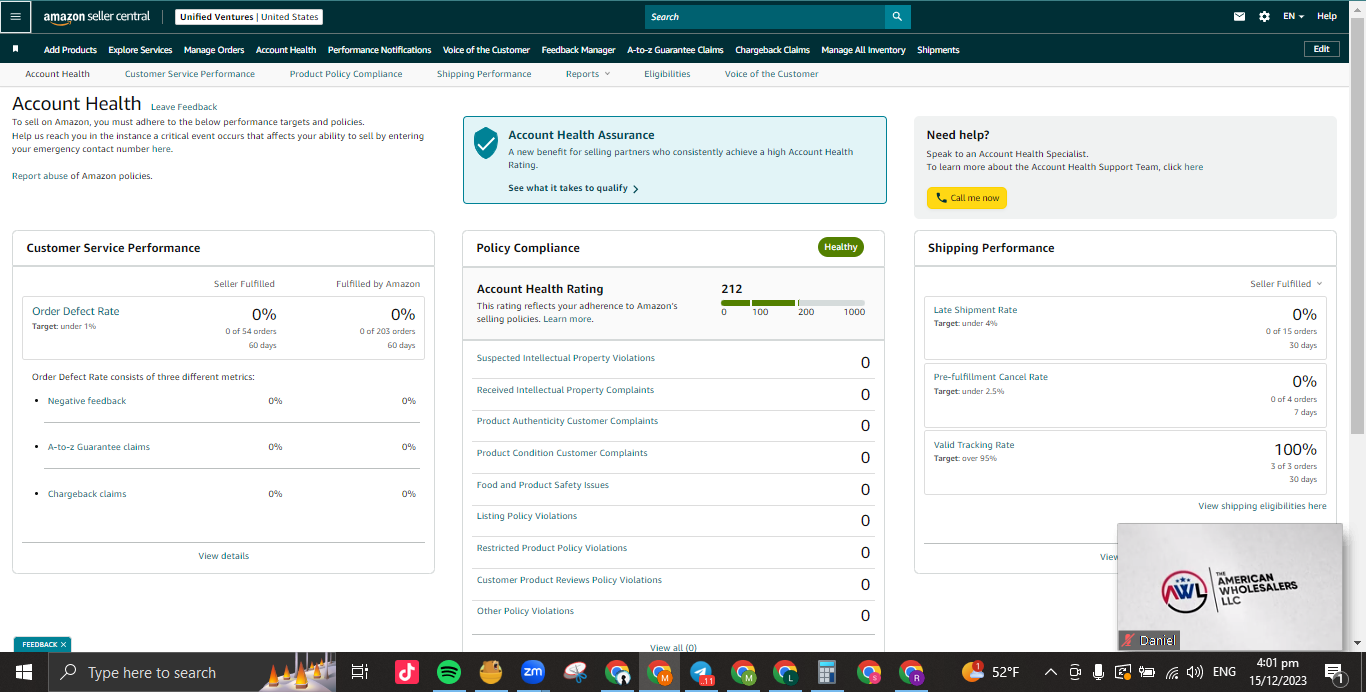Close the FEEDBACK tab with its X
1366x692 pixels.
pos(63,645)
